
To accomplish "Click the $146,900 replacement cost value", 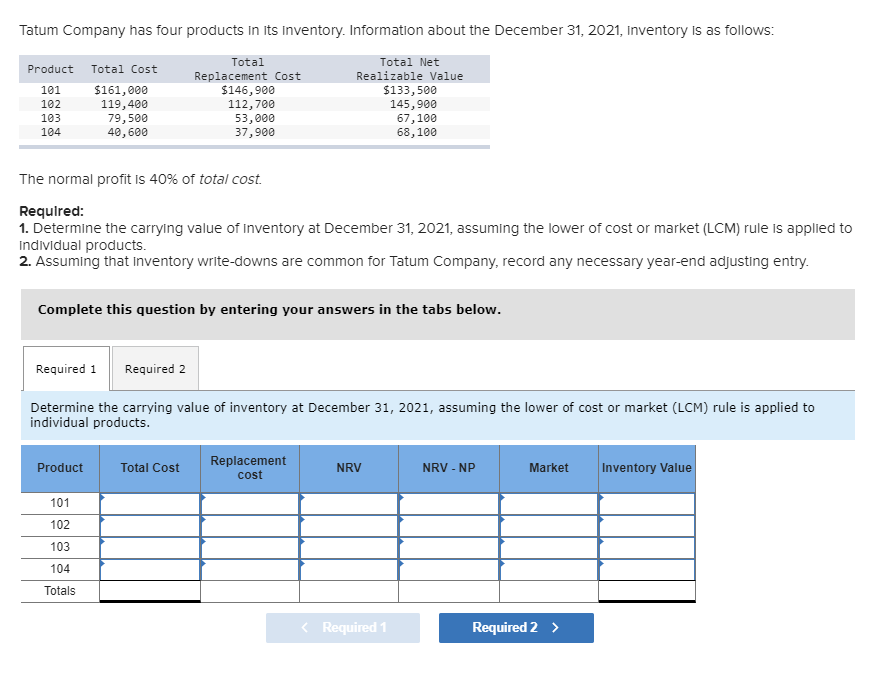I will (248, 90).
